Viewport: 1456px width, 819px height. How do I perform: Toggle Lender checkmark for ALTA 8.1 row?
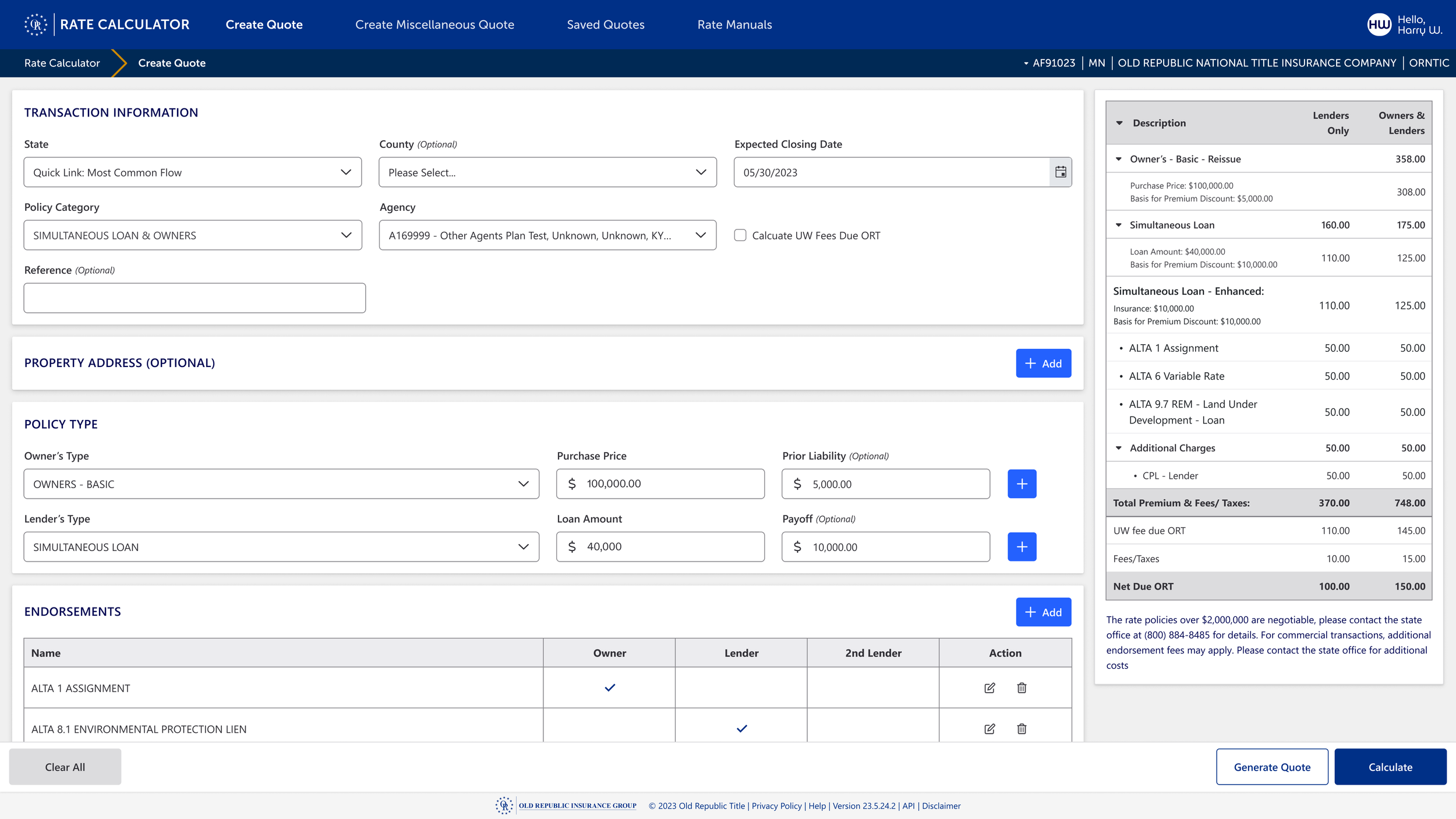[741, 729]
